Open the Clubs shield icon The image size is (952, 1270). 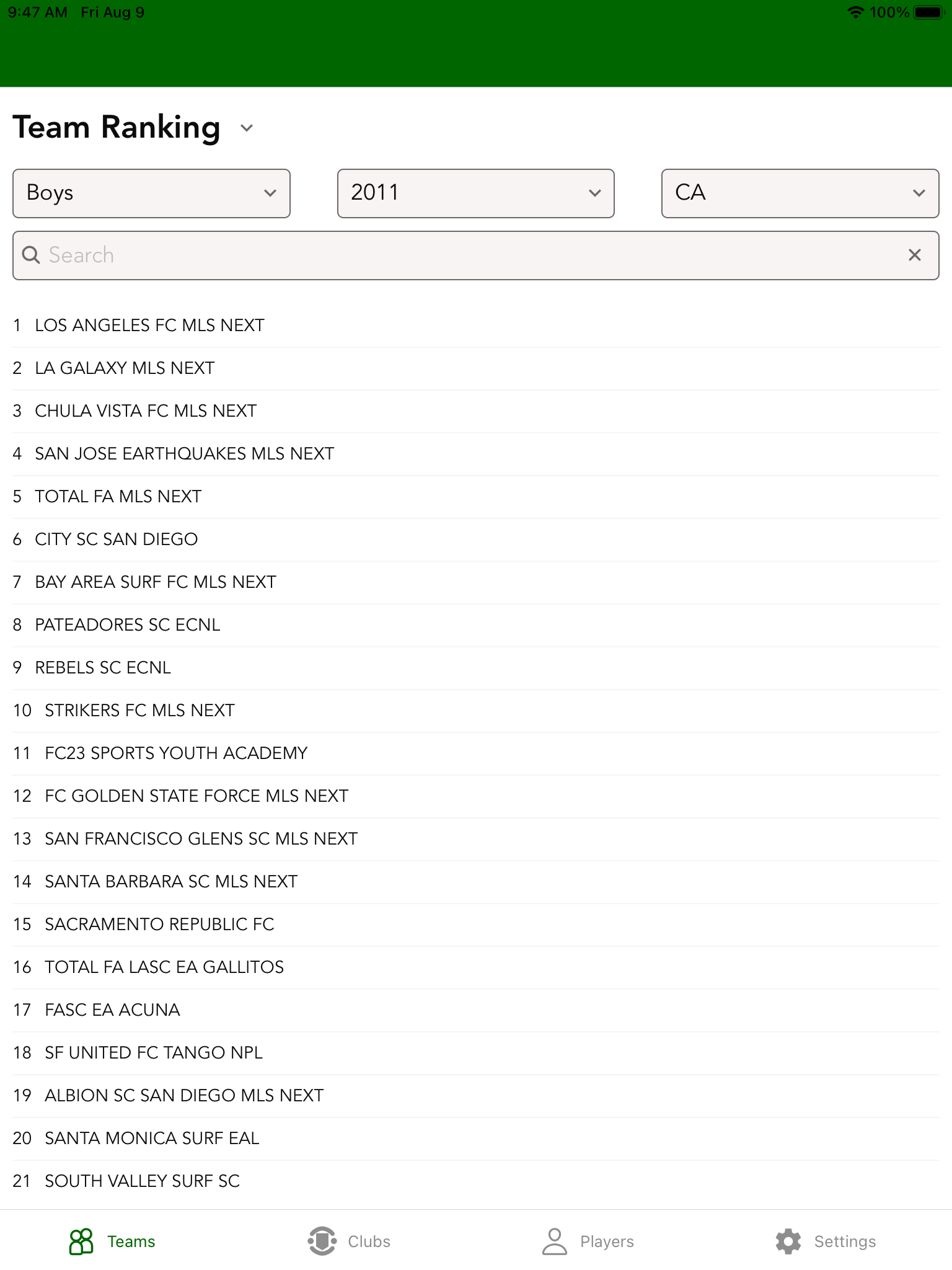(x=322, y=1241)
